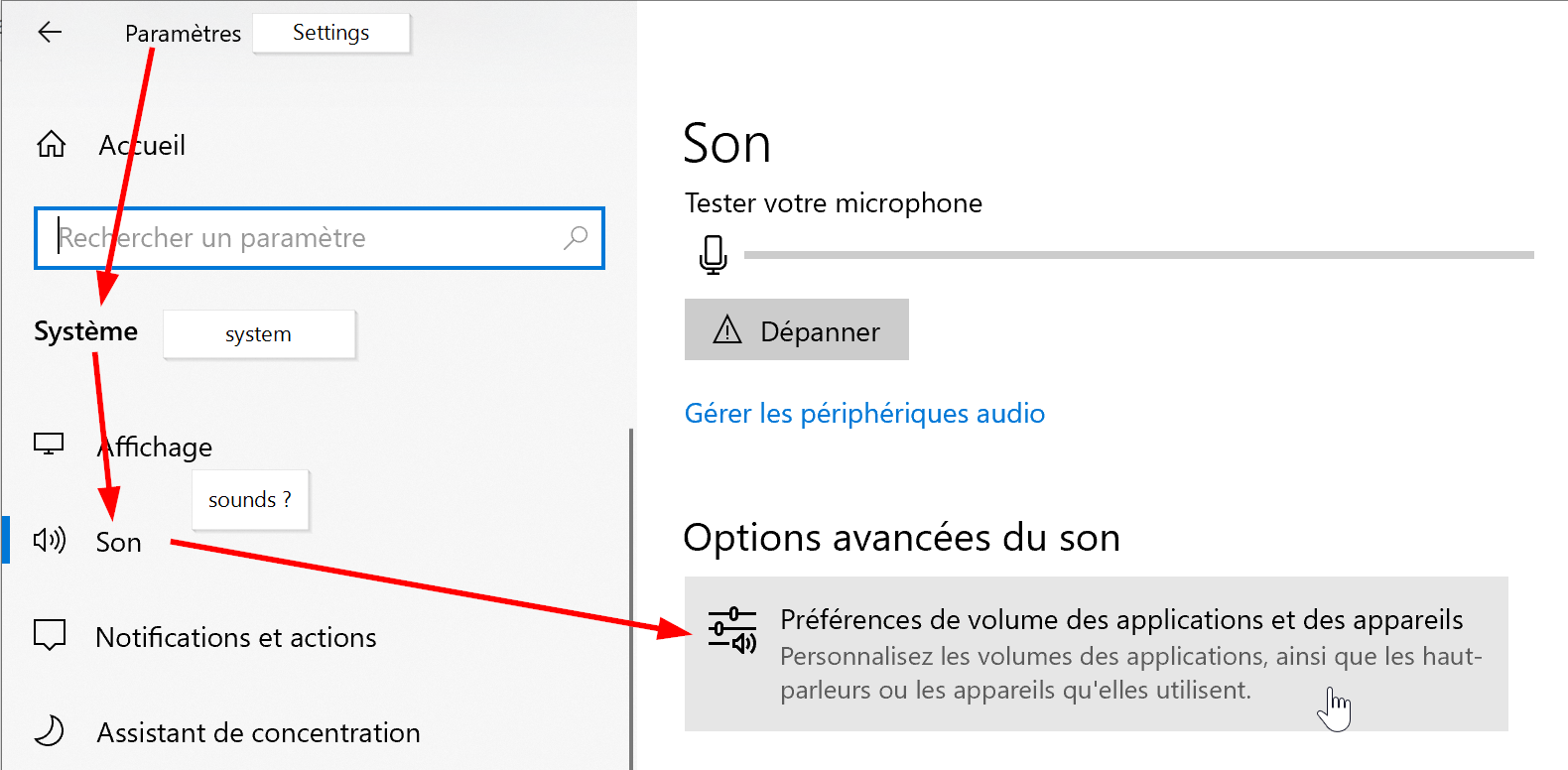
Task: Open Préférences de volume des applications
Action: (x=1097, y=654)
